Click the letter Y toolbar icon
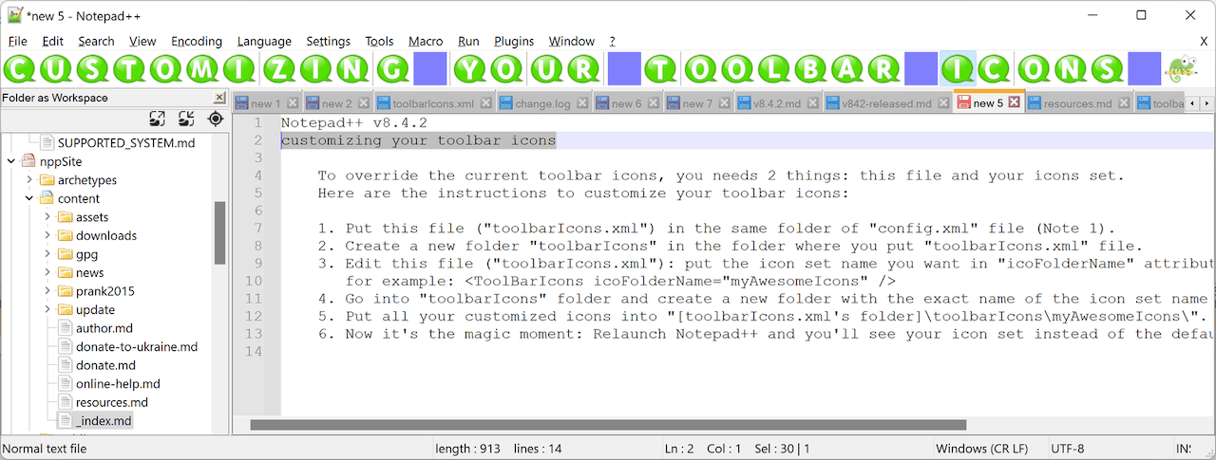 coord(470,69)
